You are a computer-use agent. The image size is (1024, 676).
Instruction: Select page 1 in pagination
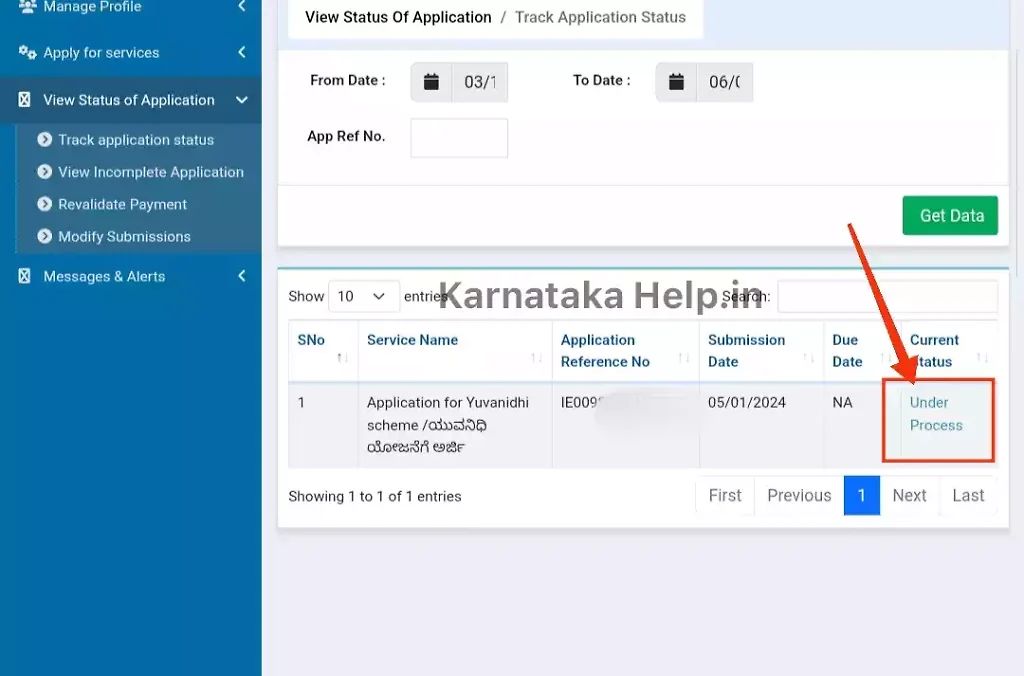[861, 496]
